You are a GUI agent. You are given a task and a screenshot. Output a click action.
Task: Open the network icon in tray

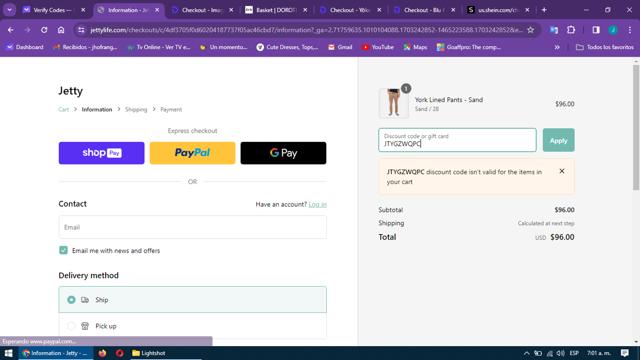coord(549,353)
